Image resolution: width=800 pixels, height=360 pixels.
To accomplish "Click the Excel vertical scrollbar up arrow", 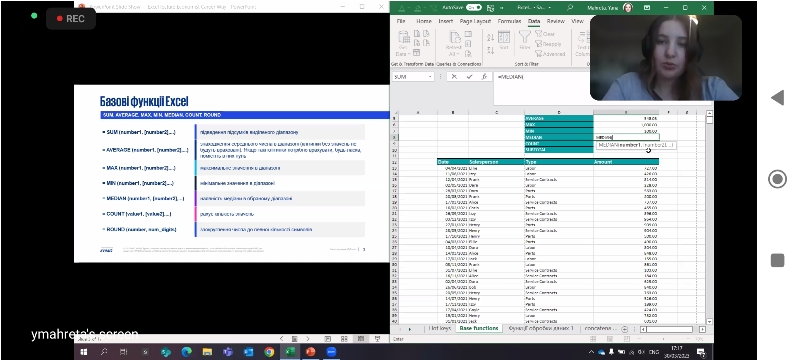I will point(709,113).
